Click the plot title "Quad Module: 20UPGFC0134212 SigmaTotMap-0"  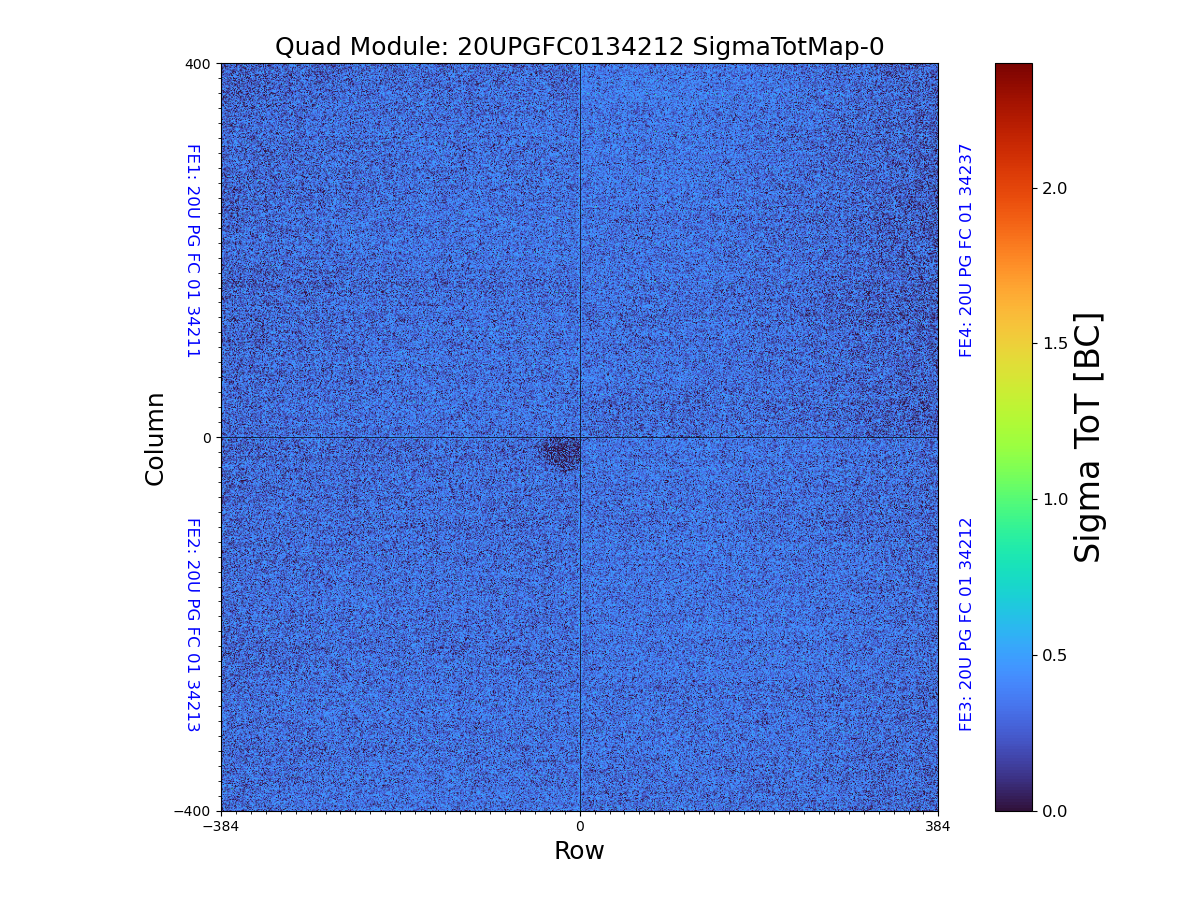coord(579,47)
